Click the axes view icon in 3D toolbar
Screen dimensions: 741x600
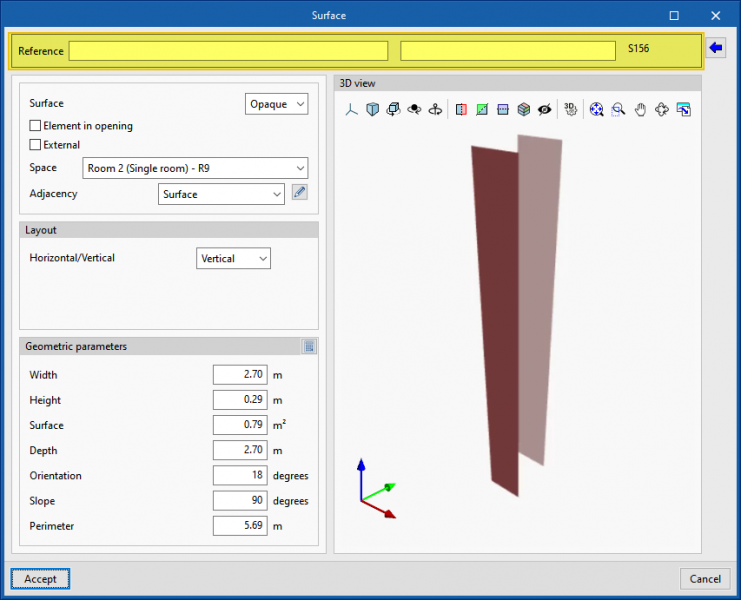(351, 109)
